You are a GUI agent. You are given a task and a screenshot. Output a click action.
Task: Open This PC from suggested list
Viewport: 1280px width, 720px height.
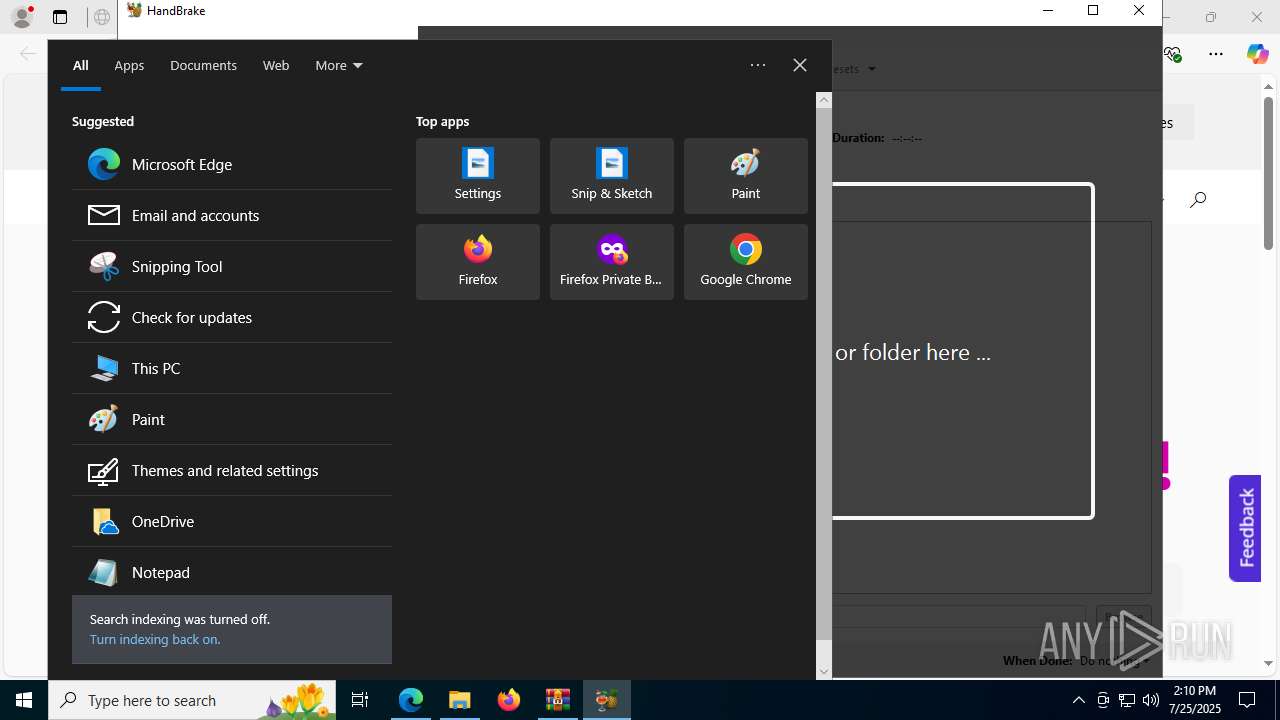232,369
